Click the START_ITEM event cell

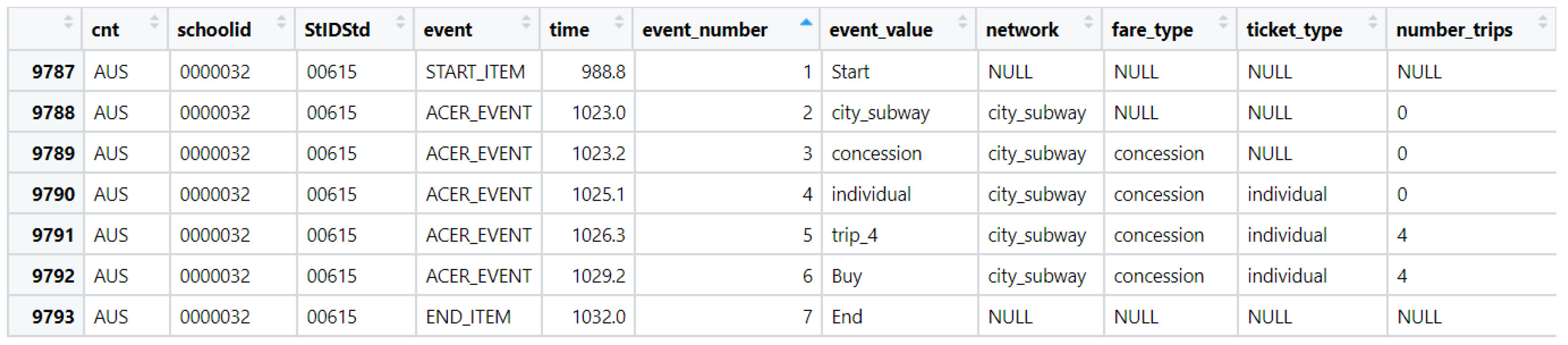[475, 72]
